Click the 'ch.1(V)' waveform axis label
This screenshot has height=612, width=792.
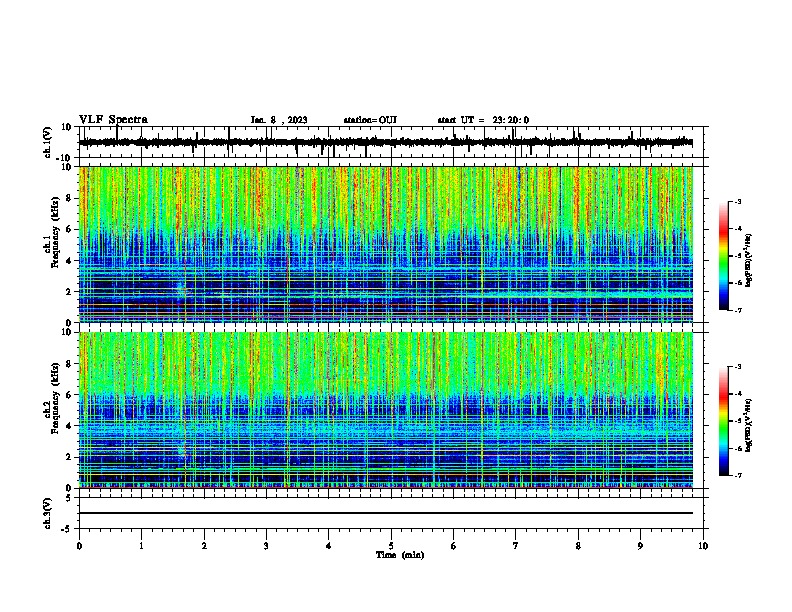tap(48, 142)
